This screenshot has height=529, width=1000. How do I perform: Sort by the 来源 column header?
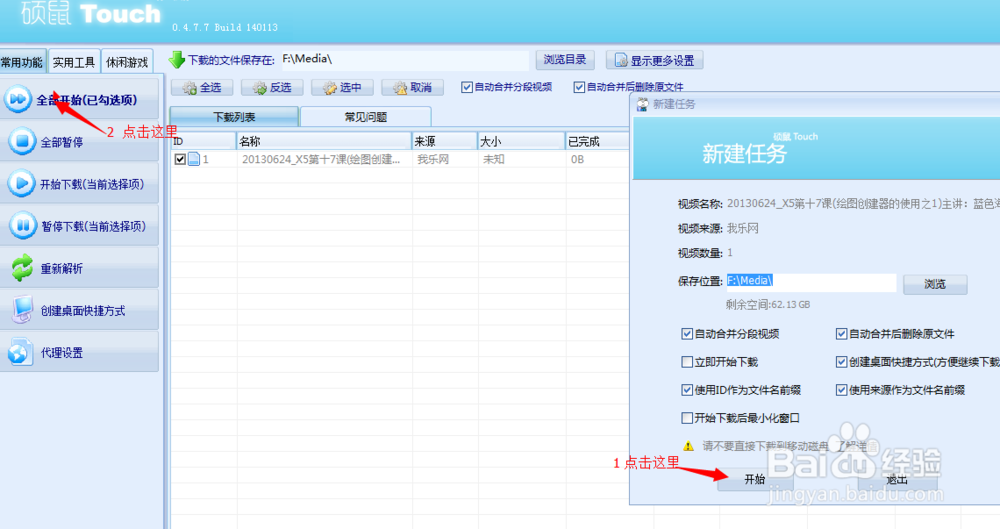pos(445,141)
